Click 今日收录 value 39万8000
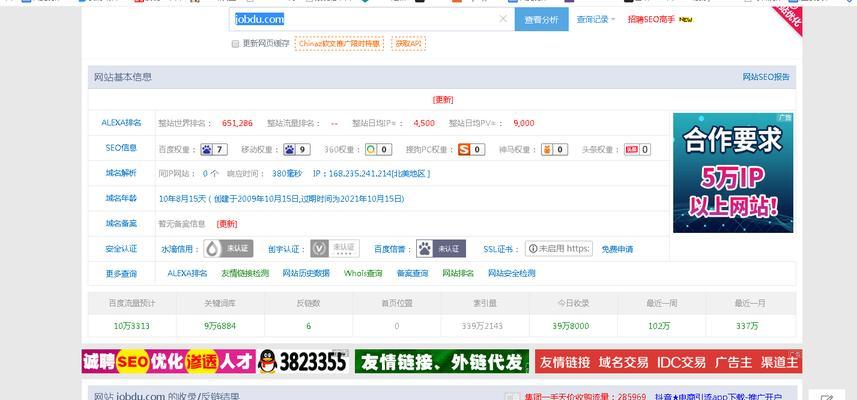Screen dimensions: 857x400 click(x=571, y=326)
